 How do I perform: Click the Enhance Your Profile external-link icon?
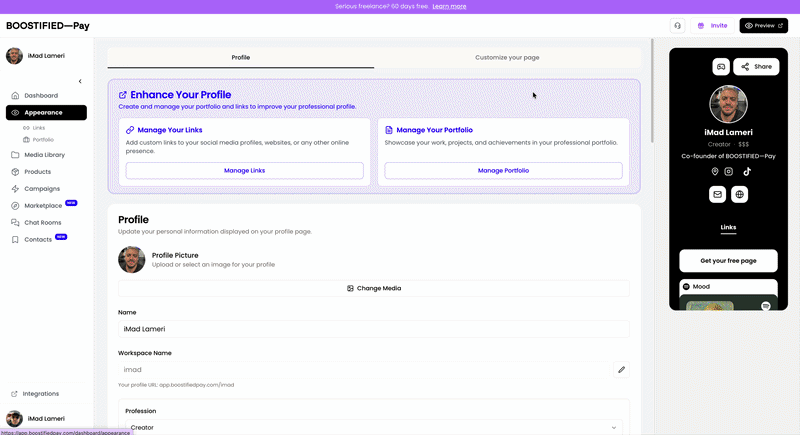pos(122,95)
